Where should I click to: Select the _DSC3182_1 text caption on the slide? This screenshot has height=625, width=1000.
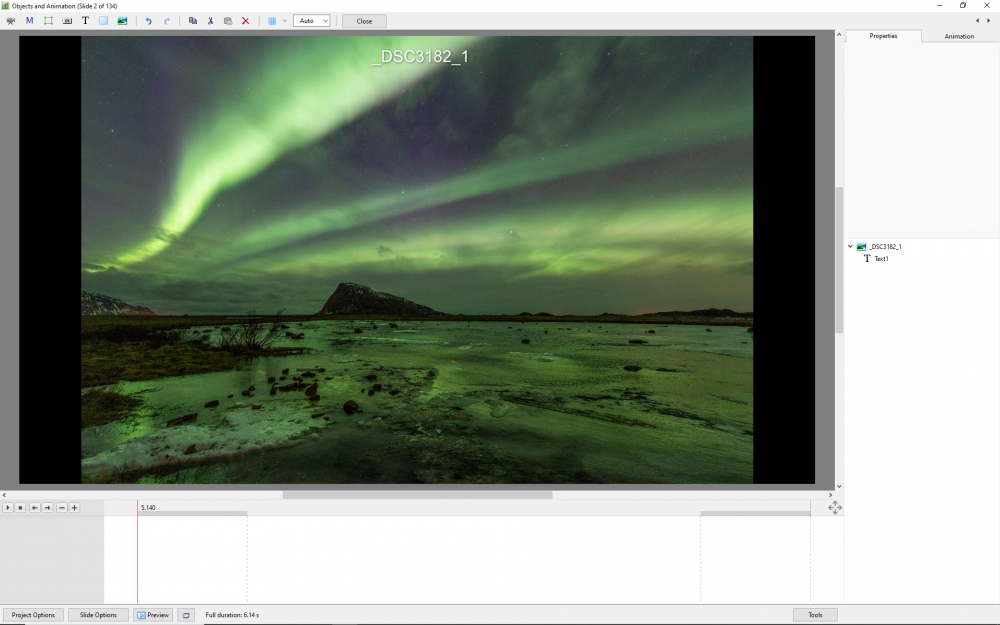point(420,57)
